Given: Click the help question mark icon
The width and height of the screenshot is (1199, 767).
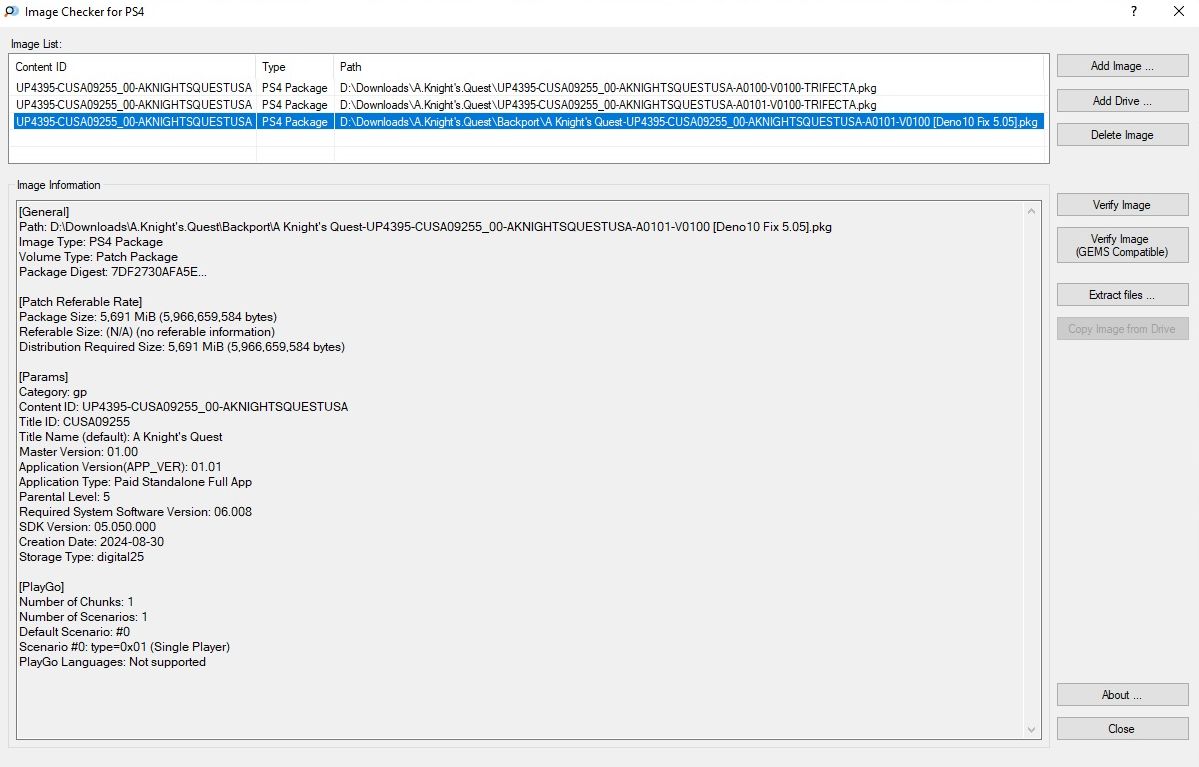Looking at the screenshot, I should [1134, 12].
